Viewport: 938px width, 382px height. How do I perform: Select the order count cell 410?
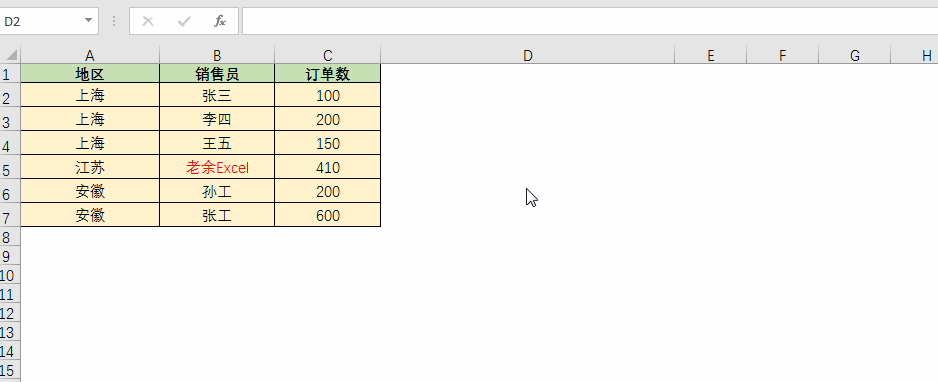328,167
